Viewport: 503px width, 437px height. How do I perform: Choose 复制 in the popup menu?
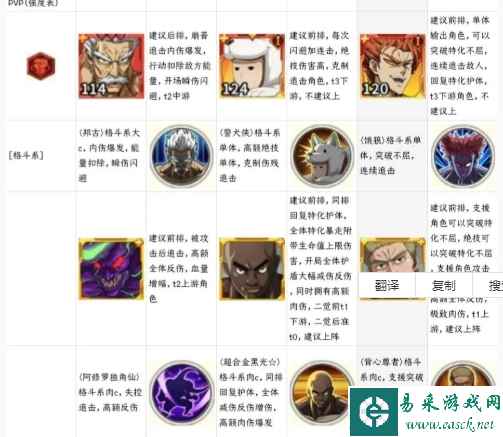(x=444, y=286)
